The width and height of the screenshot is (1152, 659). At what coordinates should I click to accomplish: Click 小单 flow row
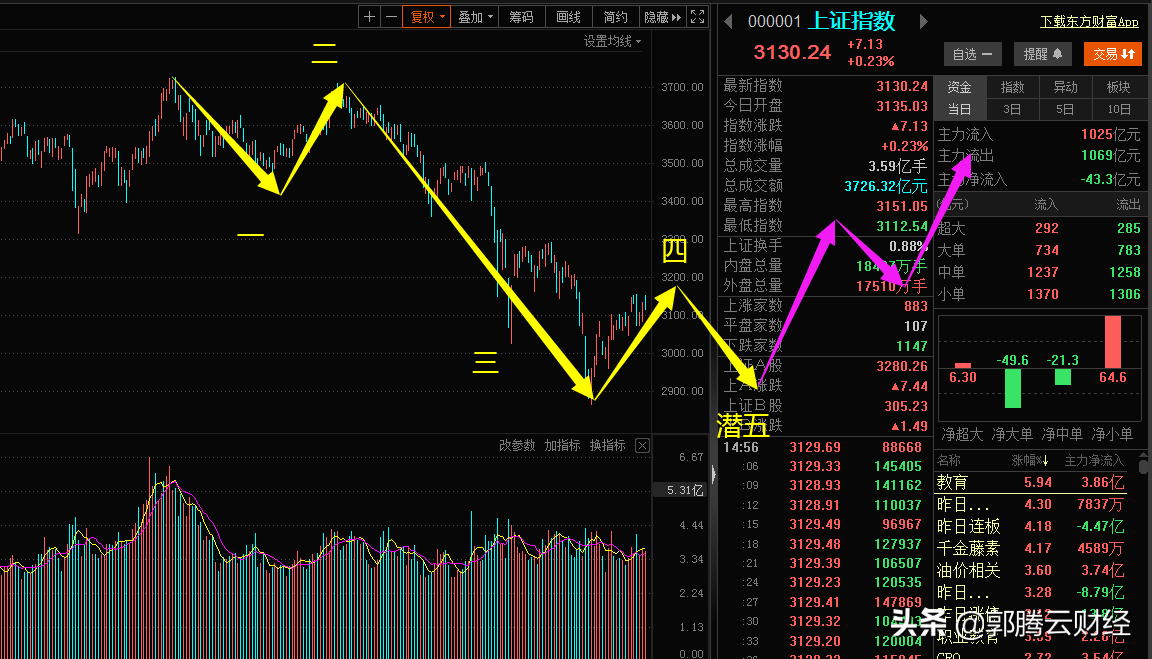coord(1039,294)
